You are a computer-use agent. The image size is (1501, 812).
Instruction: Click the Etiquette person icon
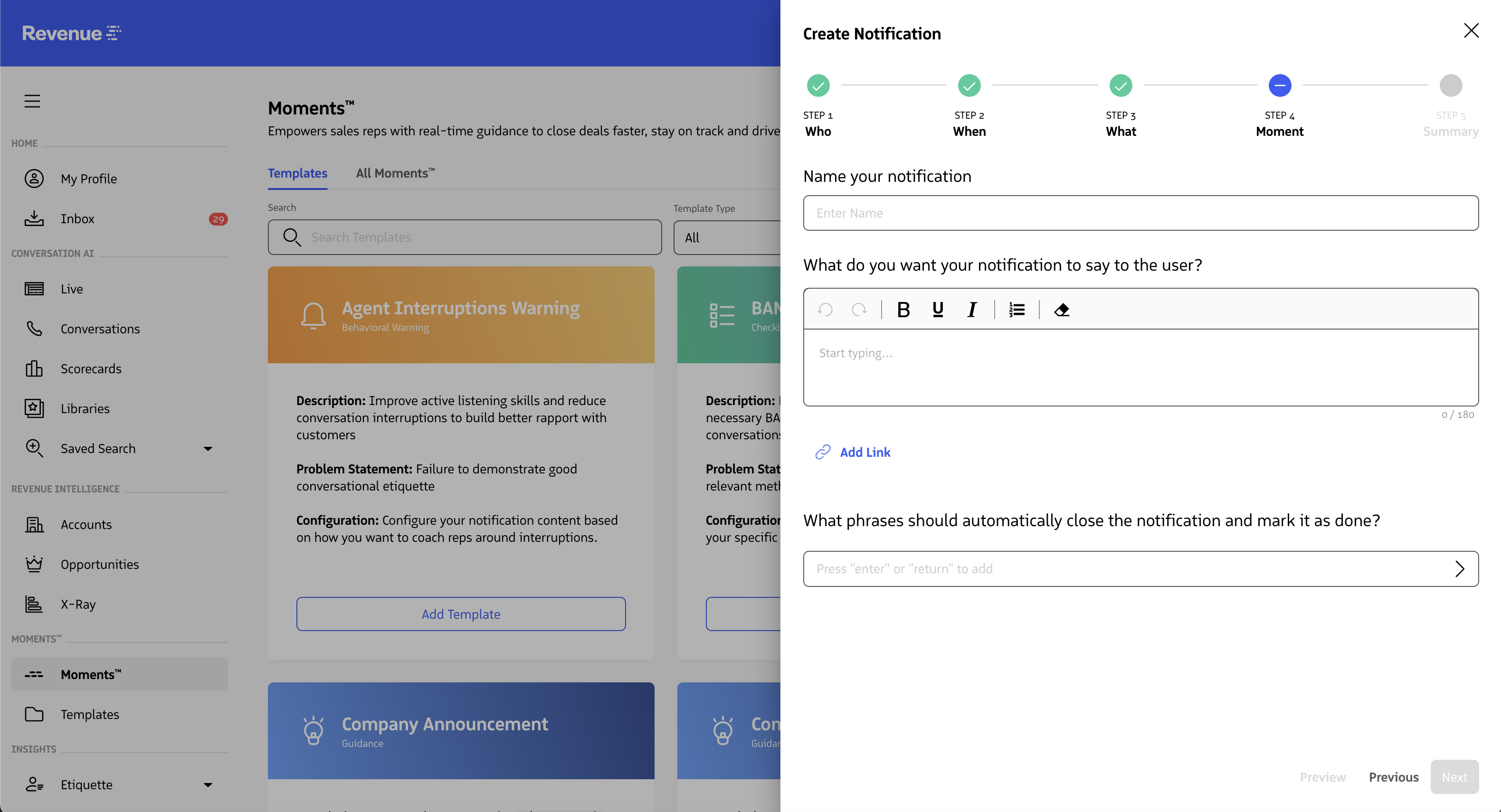(34, 784)
